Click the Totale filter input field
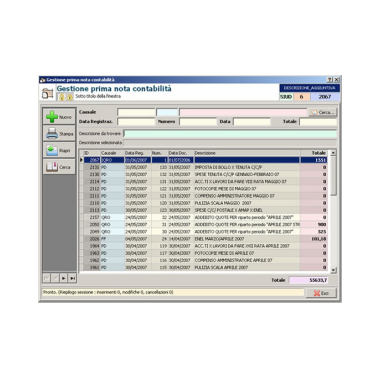 point(318,122)
